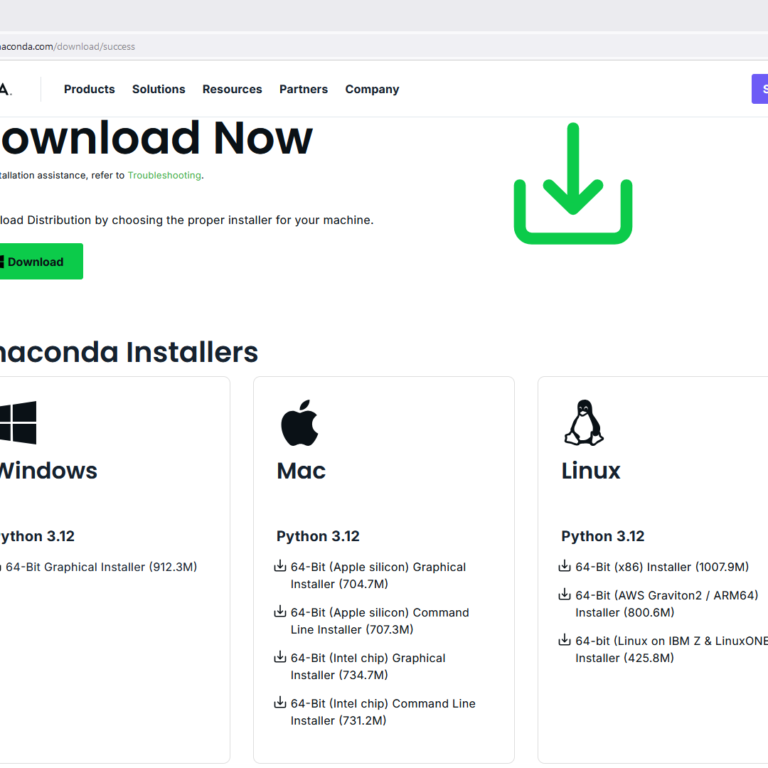Open the Partners navigation menu

point(303,89)
